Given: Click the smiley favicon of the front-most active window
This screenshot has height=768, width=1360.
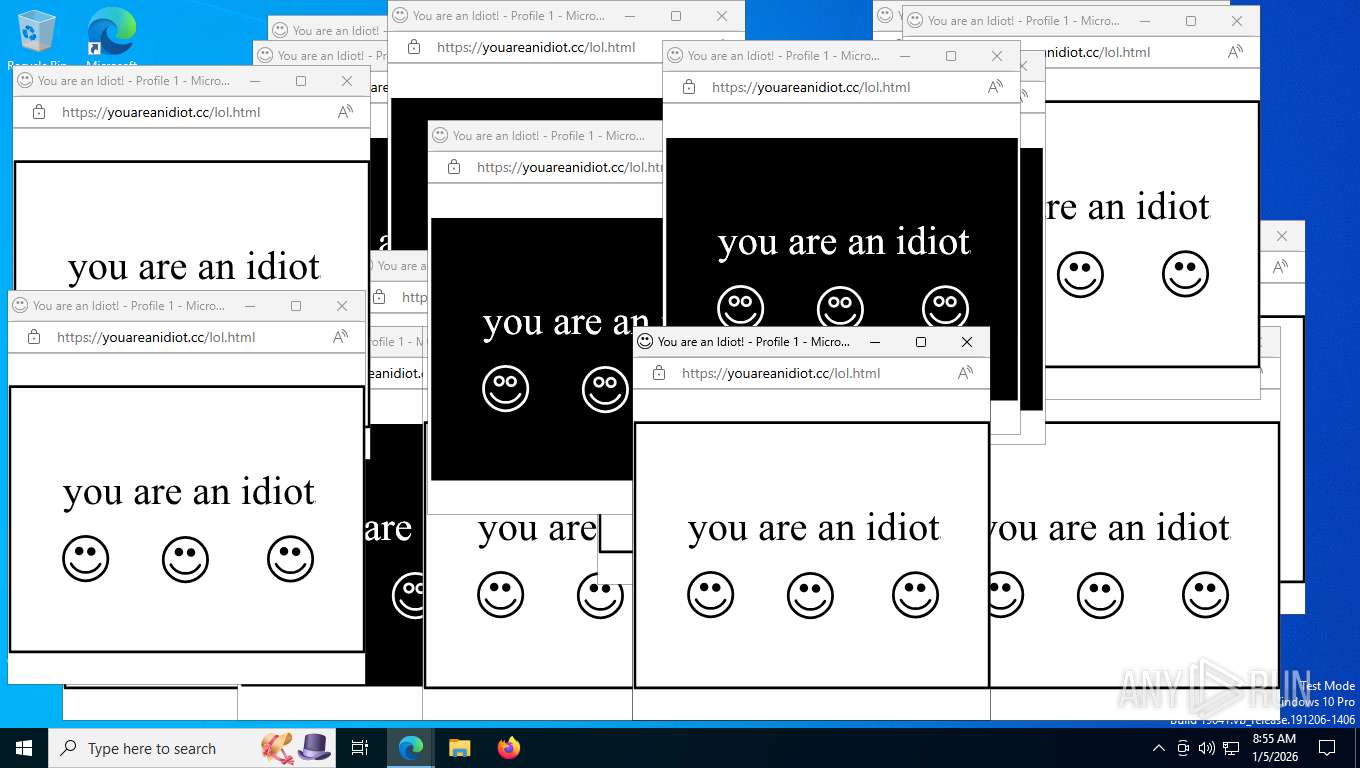Looking at the screenshot, I should tap(645, 342).
